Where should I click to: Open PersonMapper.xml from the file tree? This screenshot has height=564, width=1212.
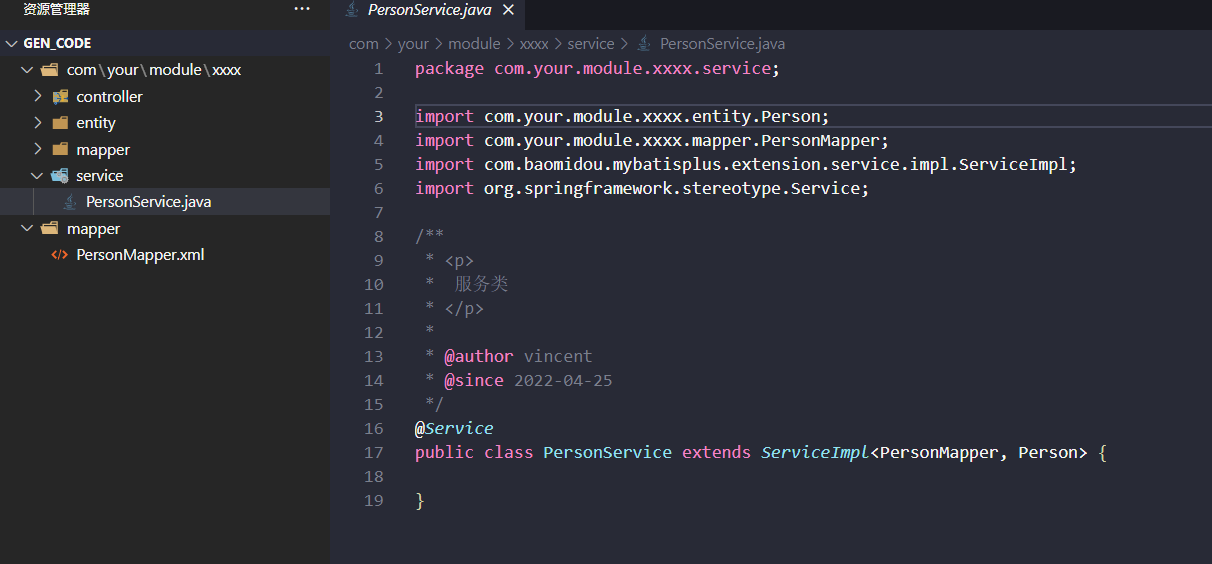click(140, 255)
